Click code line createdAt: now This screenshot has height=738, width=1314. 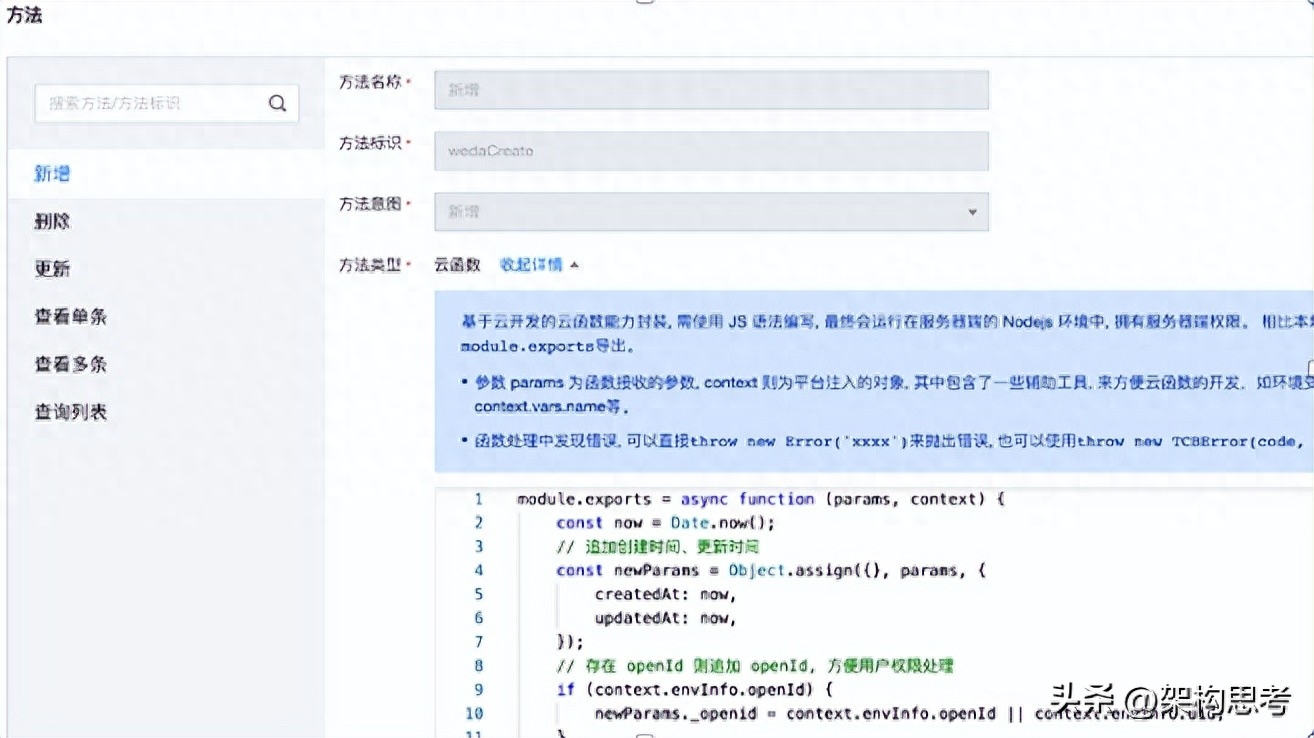tap(665, 594)
